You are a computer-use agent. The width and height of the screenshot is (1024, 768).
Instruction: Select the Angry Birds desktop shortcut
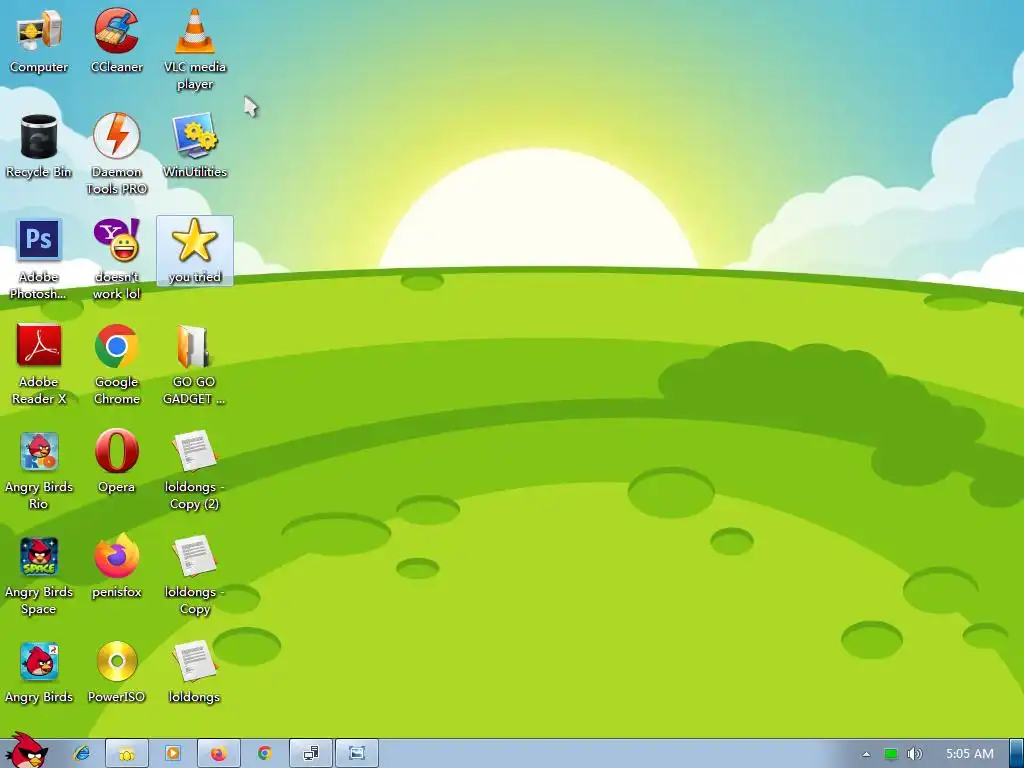click(39, 673)
